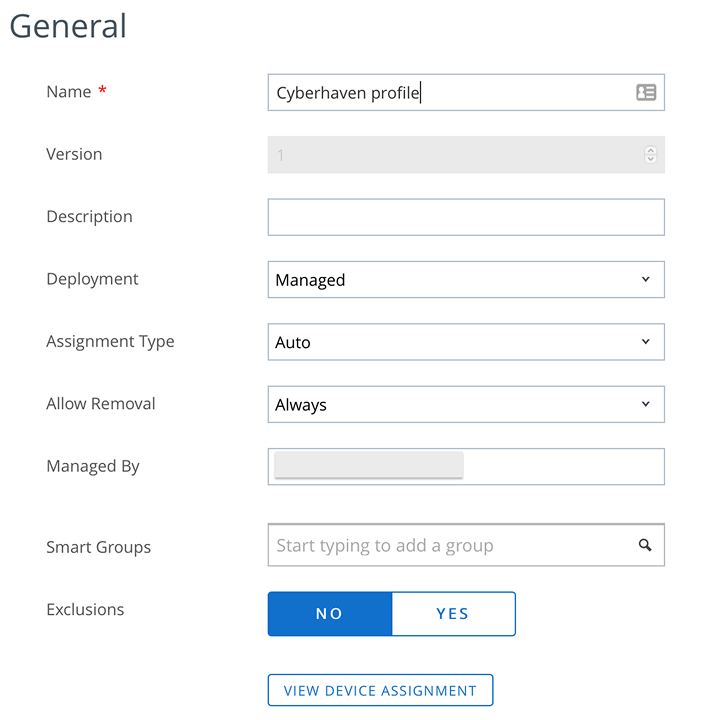Open the Allow Removal dropdown showing Always
Viewport: 710px width, 720px height.
coord(465,405)
